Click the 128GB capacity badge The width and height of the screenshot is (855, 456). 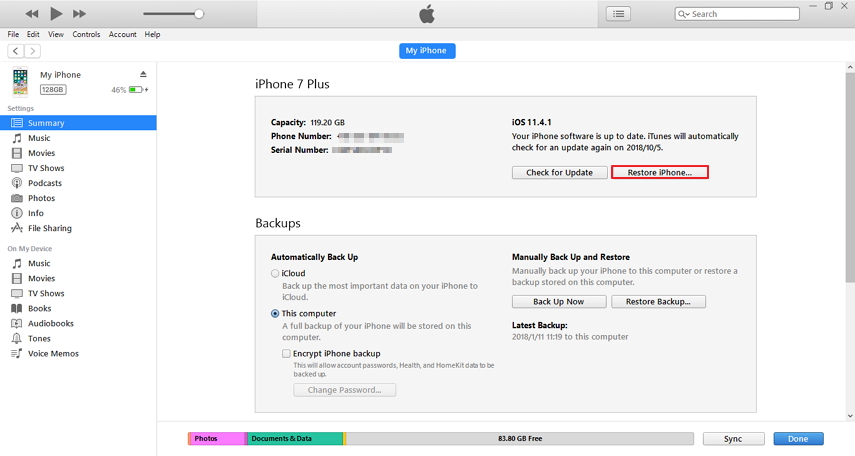[x=53, y=89]
